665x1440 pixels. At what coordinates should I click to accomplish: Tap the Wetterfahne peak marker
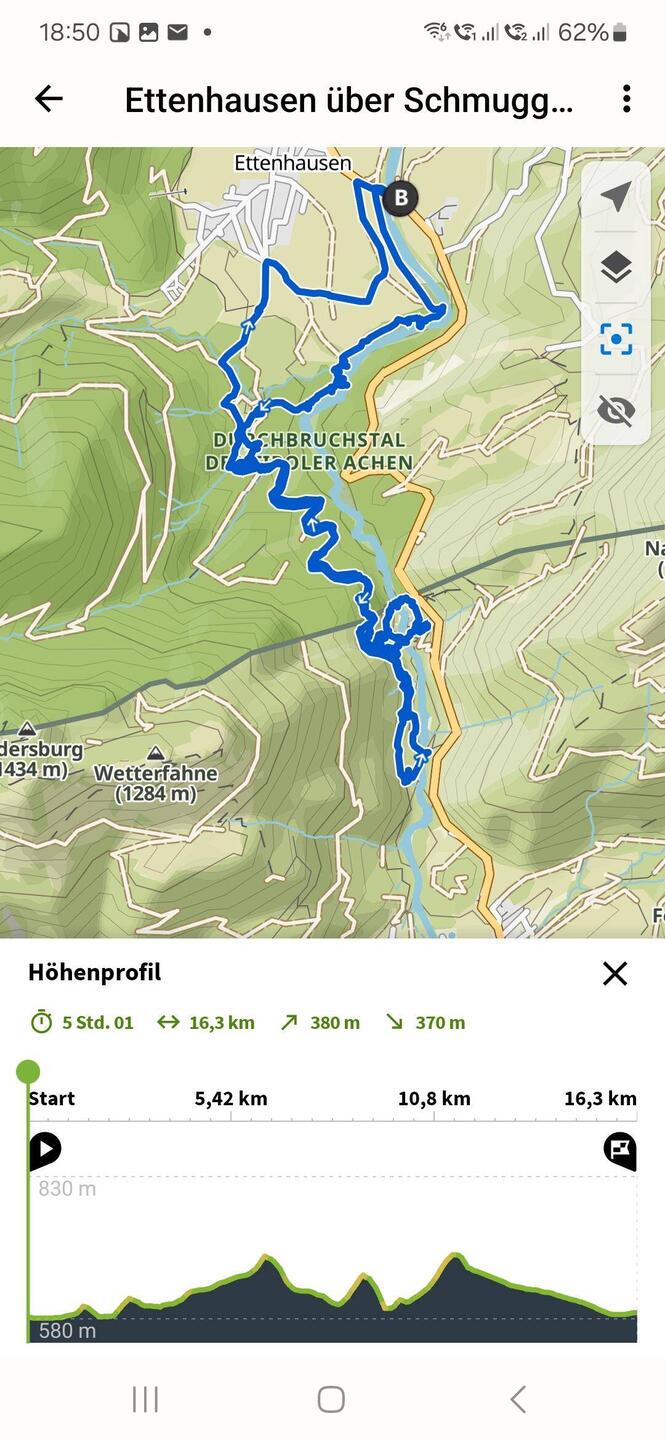tap(155, 753)
